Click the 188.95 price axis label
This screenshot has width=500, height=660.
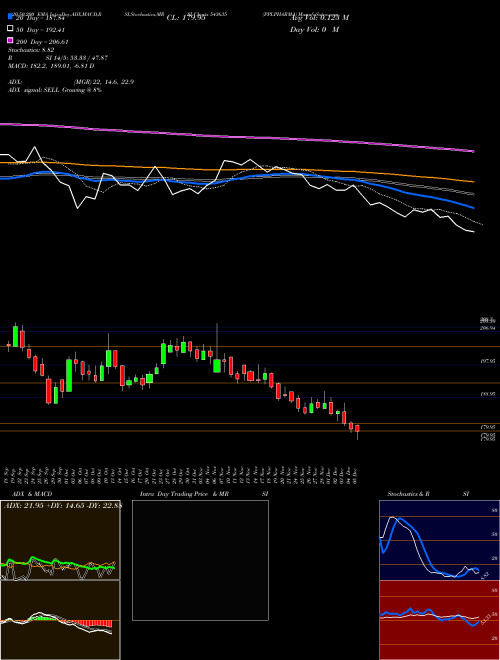488,394
